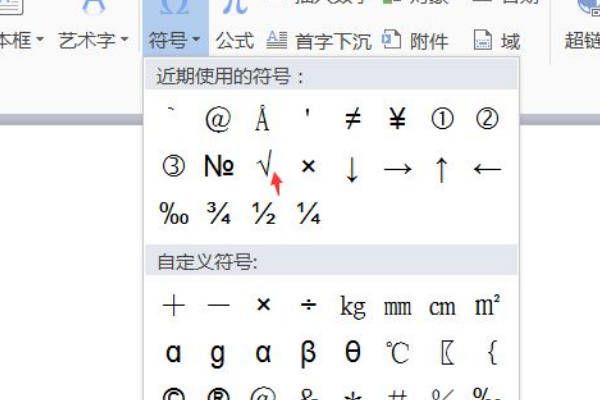
Task: Insert the ↓ down arrow symbol
Action: (x=352, y=169)
